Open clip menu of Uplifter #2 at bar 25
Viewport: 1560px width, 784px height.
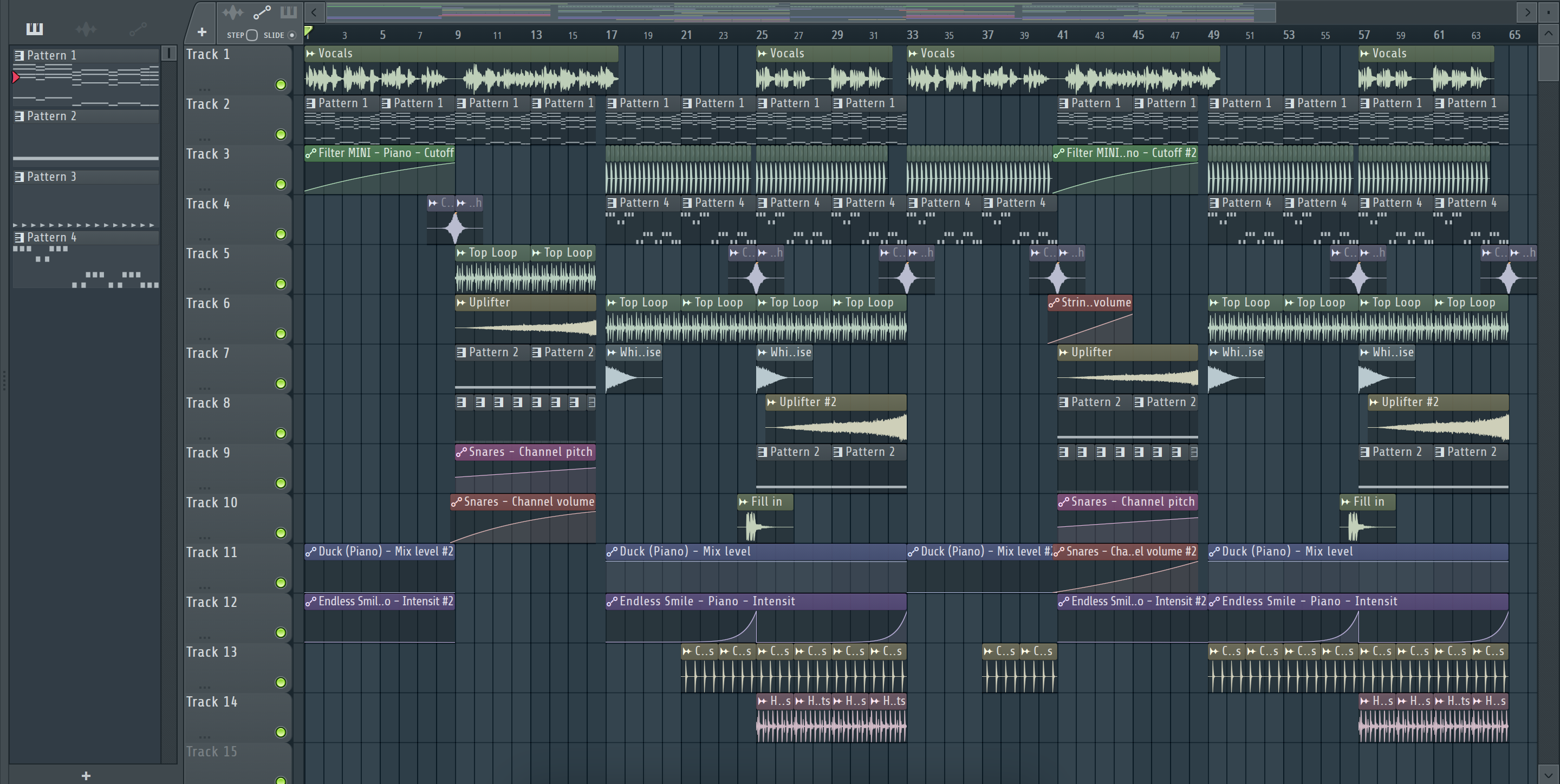pos(771,402)
